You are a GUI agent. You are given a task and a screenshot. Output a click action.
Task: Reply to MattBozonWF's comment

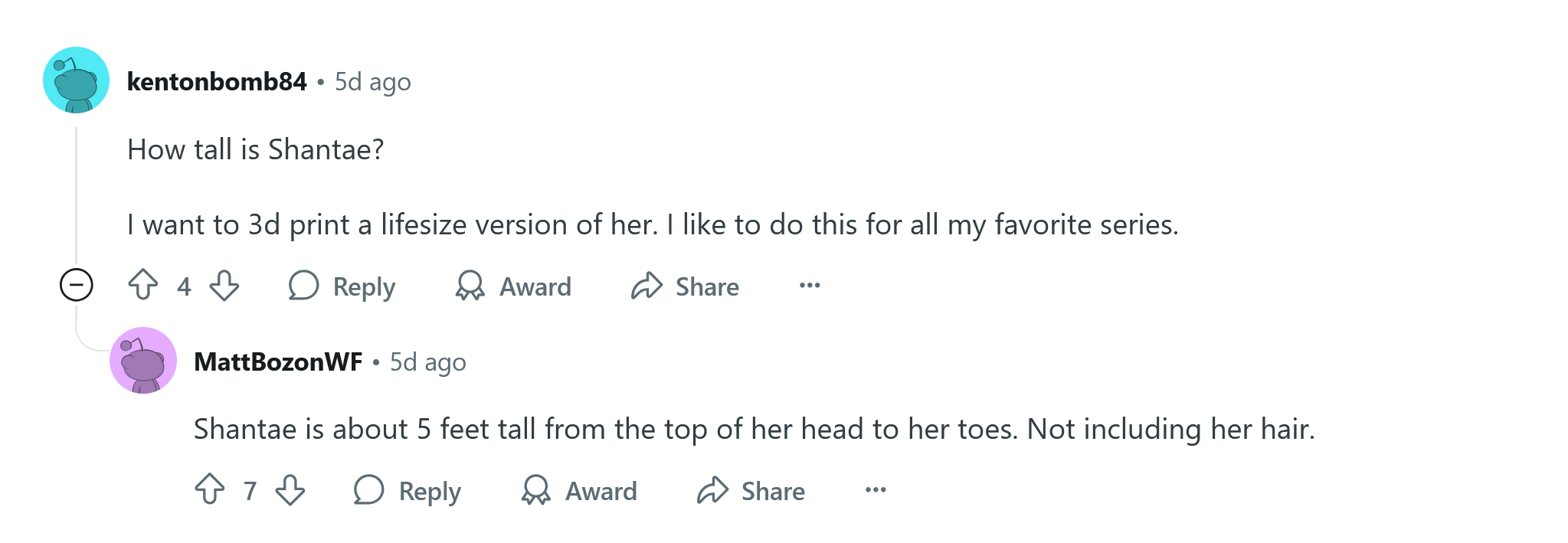pyautogui.click(x=408, y=491)
